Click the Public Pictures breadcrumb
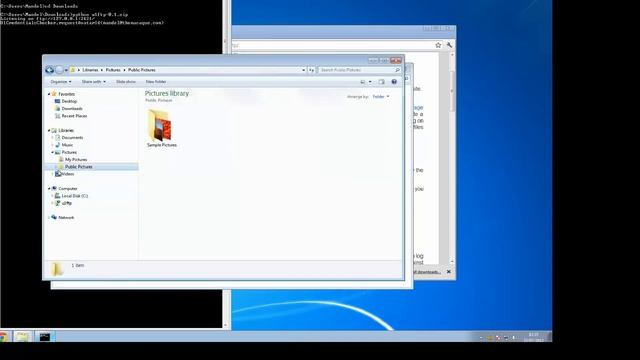The width and height of the screenshot is (640, 360). (x=142, y=70)
